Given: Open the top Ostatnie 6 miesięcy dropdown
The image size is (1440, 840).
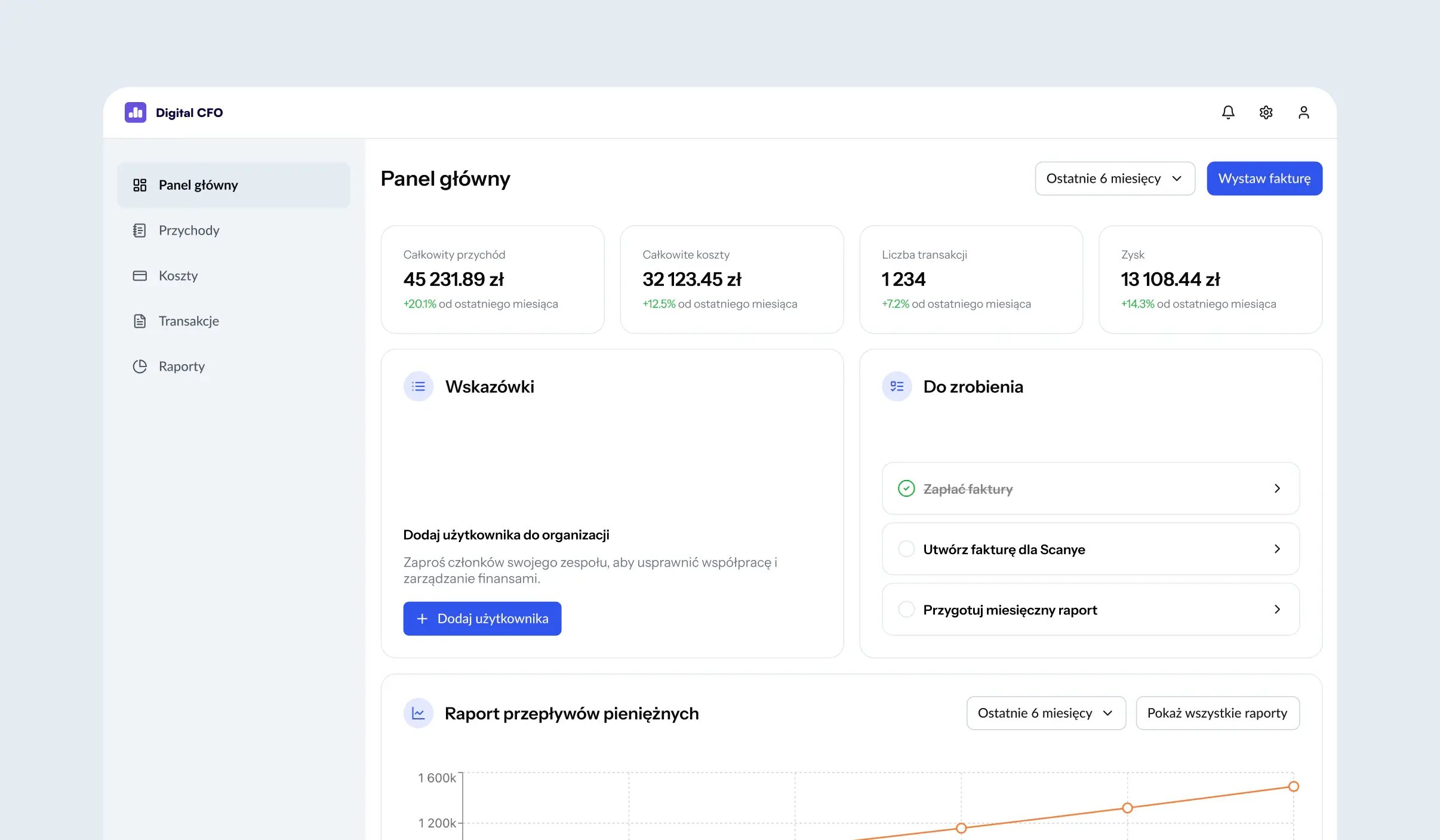Looking at the screenshot, I should tap(1115, 179).
